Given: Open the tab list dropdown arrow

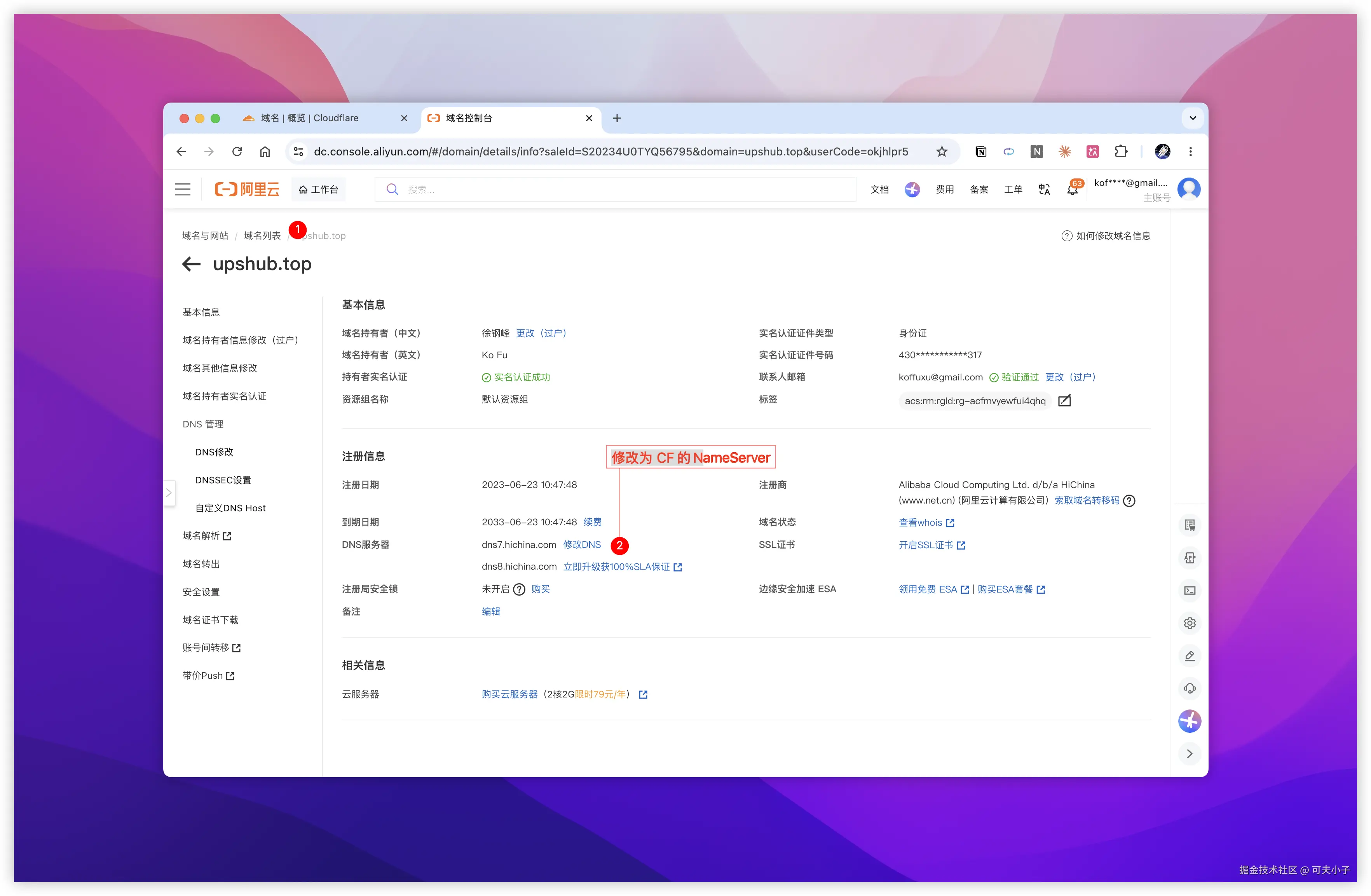Looking at the screenshot, I should coord(1192,118).
